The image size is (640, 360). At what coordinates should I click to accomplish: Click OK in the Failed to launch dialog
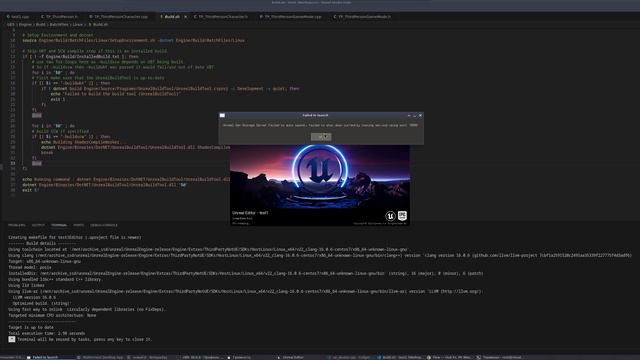(x=321, y=137)
